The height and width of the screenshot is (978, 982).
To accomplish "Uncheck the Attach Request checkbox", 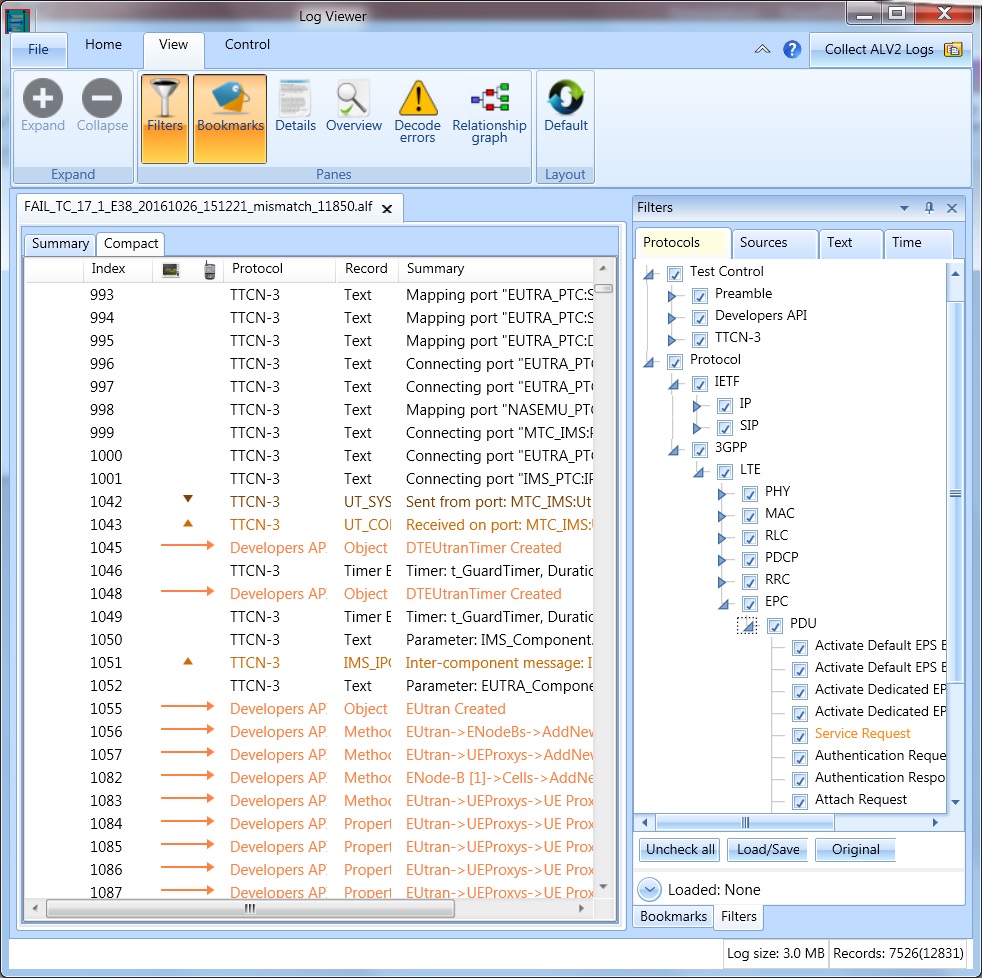I will [x=800, y=800].
